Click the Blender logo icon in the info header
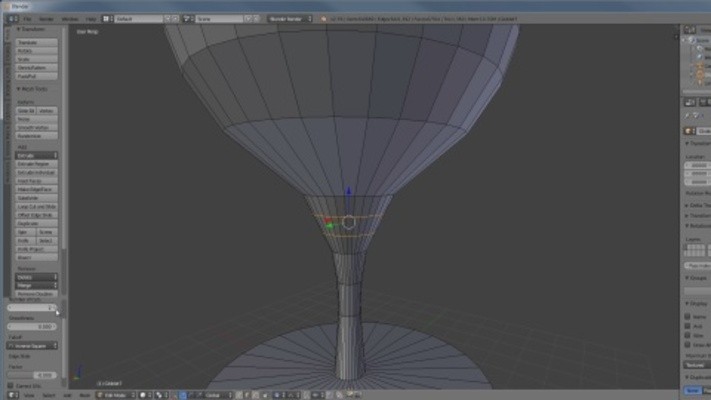This screenshot has width=711, height=400. click(x=323, y=19)
